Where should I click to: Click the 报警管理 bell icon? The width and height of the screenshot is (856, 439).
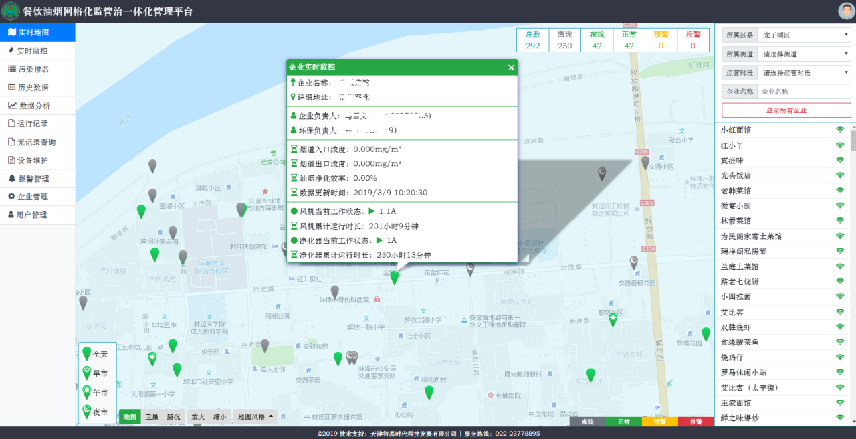coord(11,178)
